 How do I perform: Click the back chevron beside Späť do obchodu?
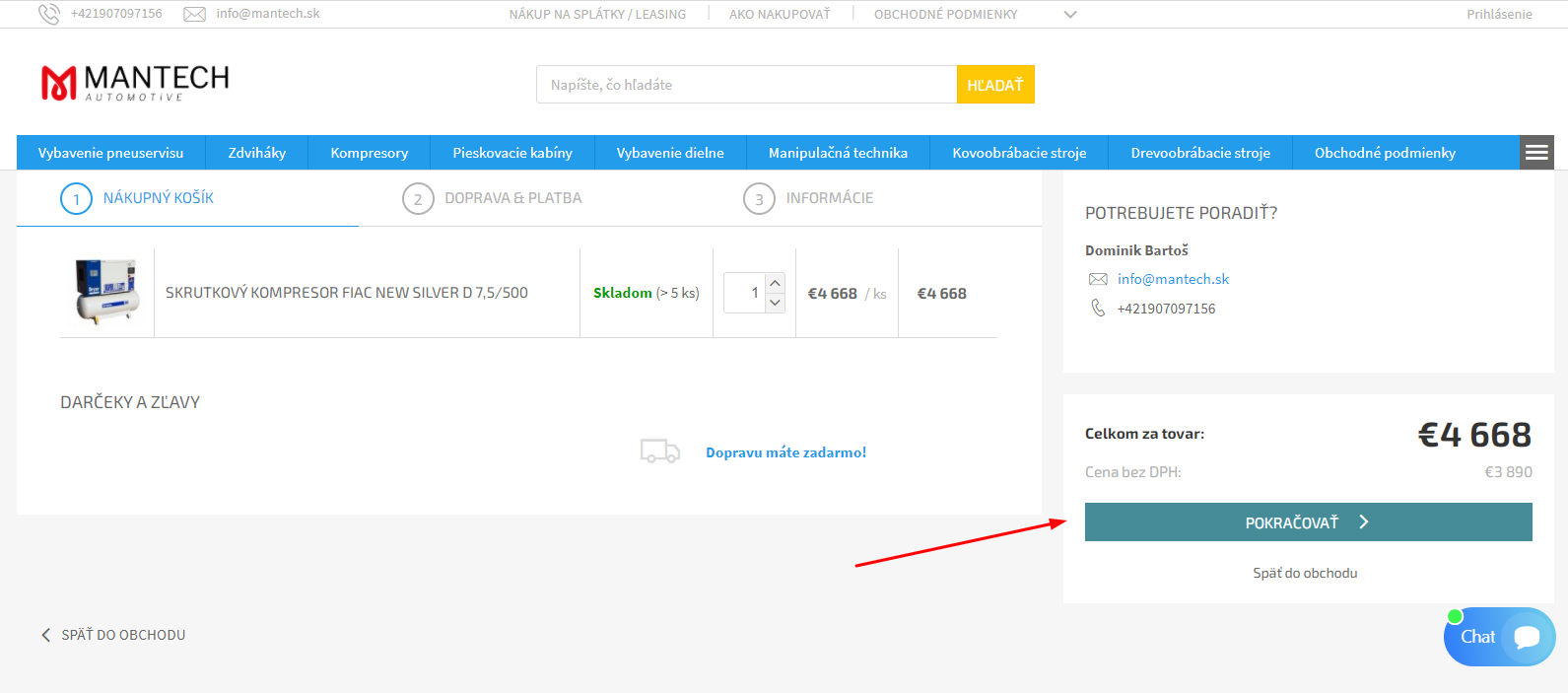[x=45, y=635]
